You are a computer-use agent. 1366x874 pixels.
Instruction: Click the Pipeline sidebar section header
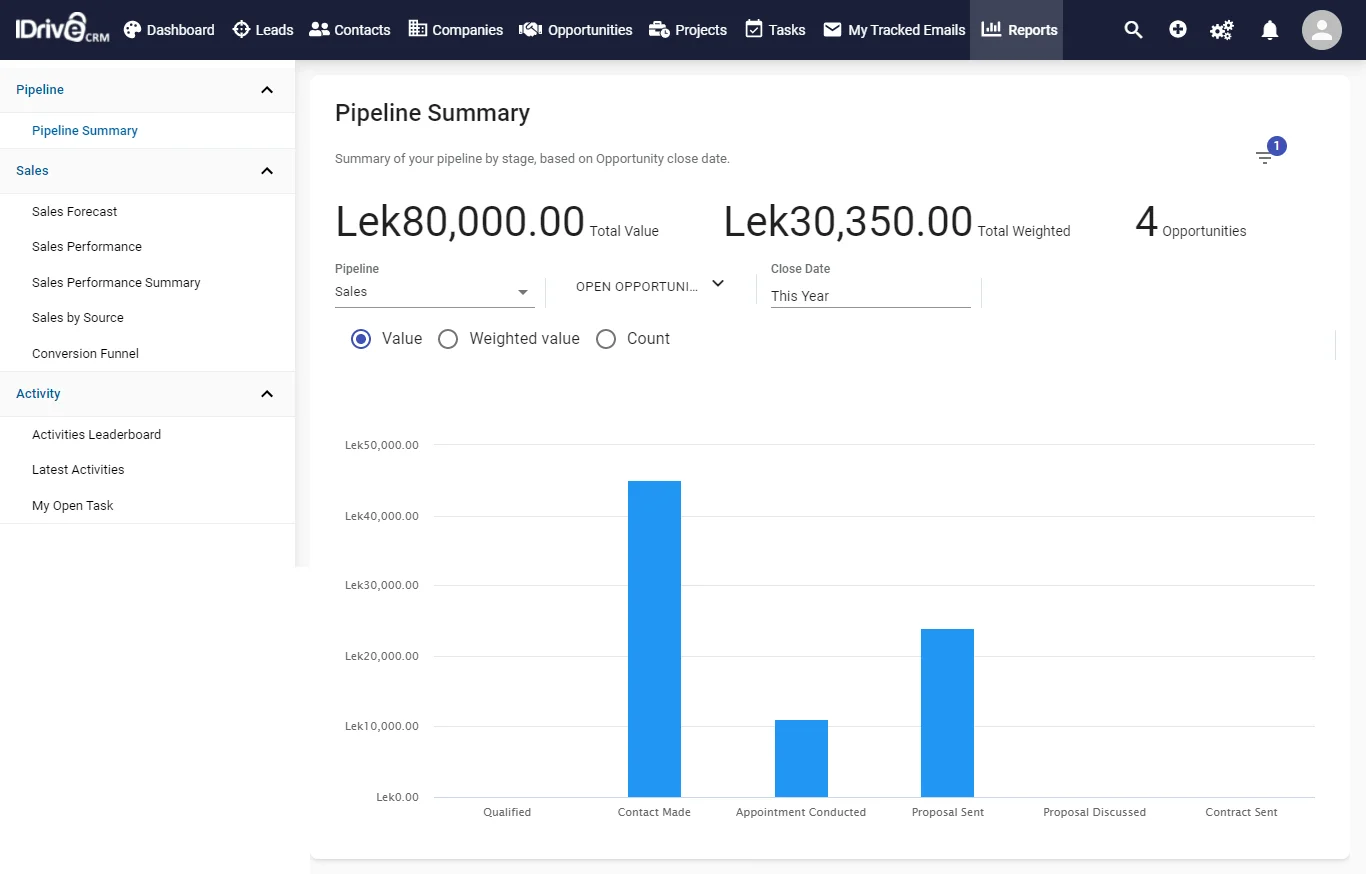click(147, 90)
